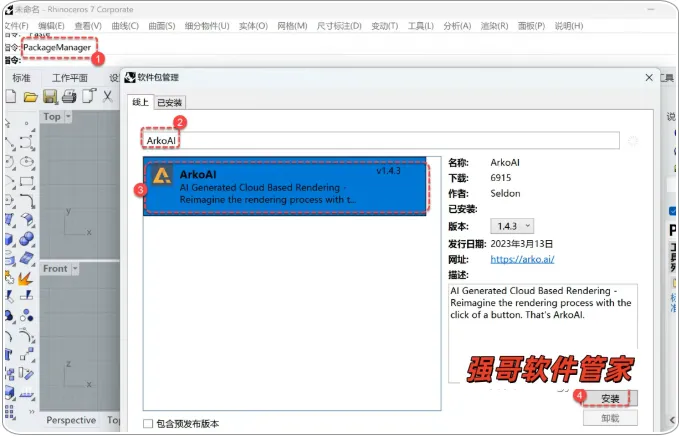Click the author name Seldon
This screenshot has height=437, width=679.
(x=505, y=194)
